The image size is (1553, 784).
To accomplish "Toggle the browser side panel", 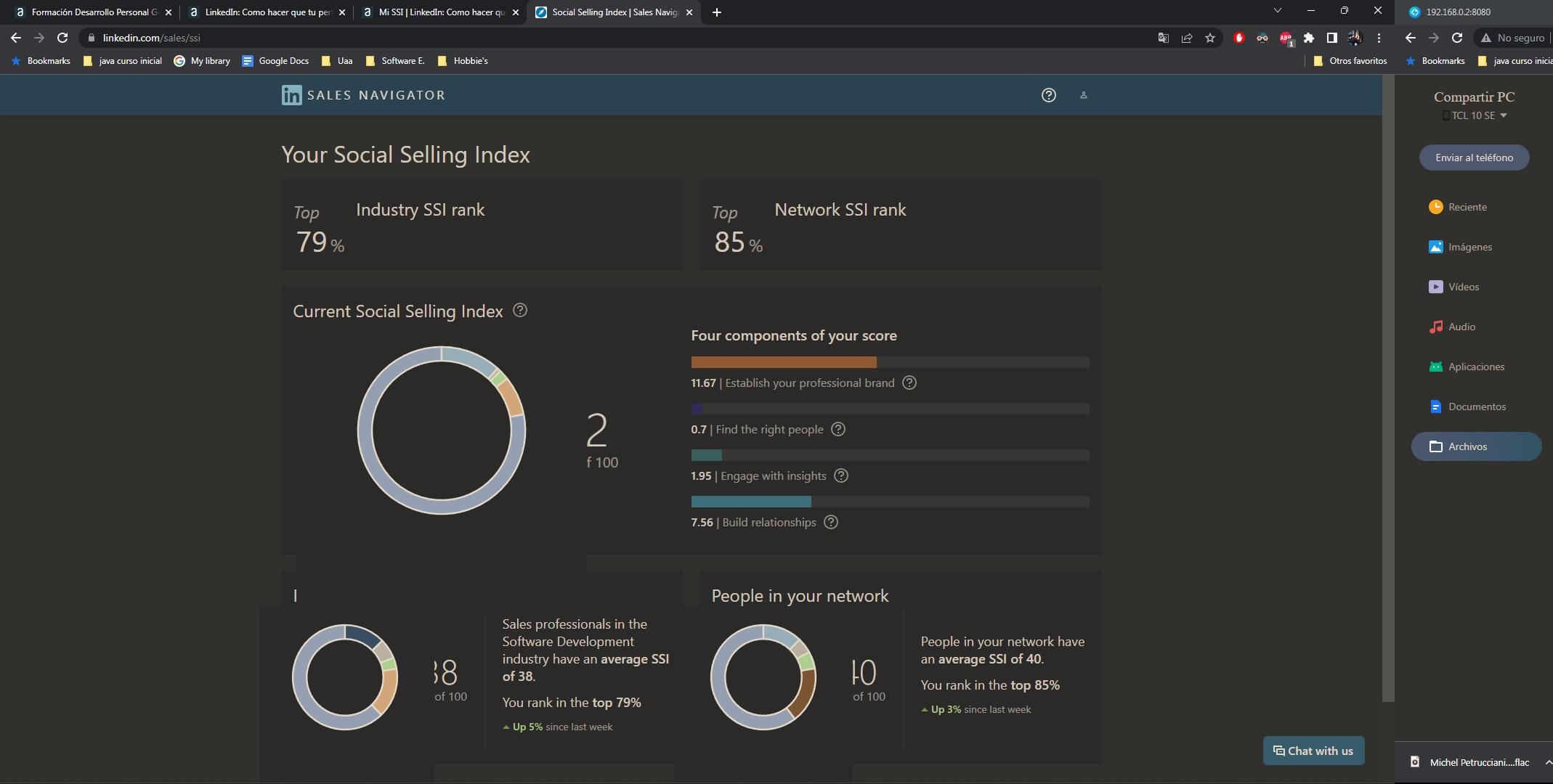I will coord(1332,38).
